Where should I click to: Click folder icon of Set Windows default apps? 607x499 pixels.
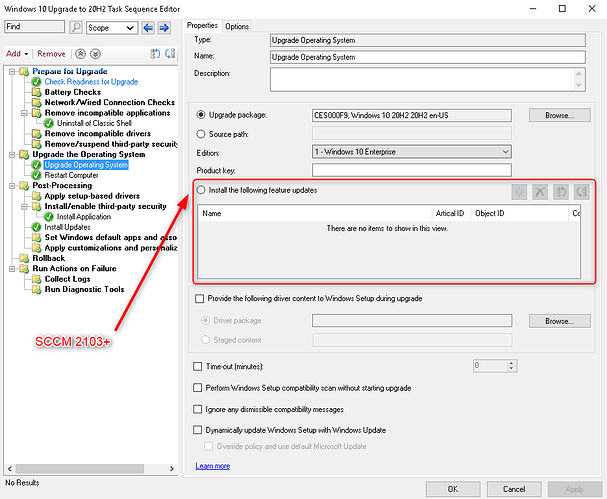pyautogui.click(x=36, y=238)
